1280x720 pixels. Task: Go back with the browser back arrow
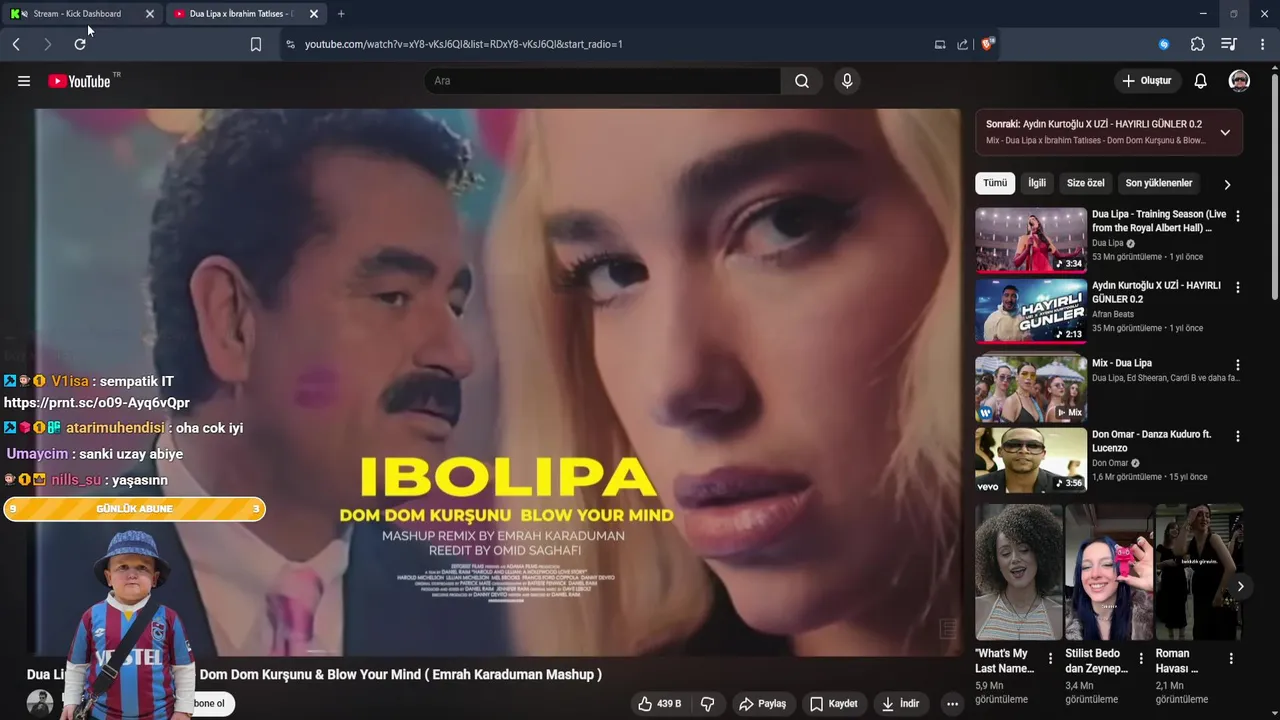(16, 44)
